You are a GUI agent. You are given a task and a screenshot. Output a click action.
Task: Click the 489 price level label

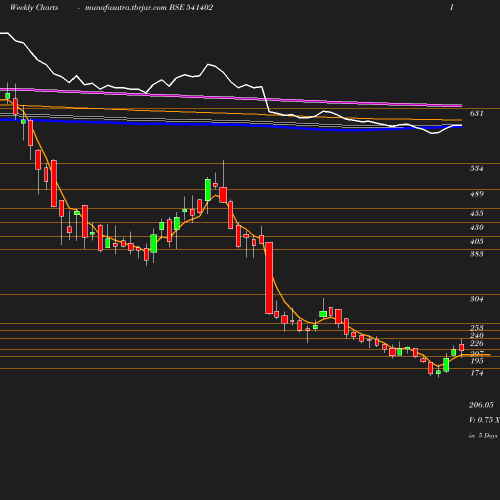[x=477, y=194]
